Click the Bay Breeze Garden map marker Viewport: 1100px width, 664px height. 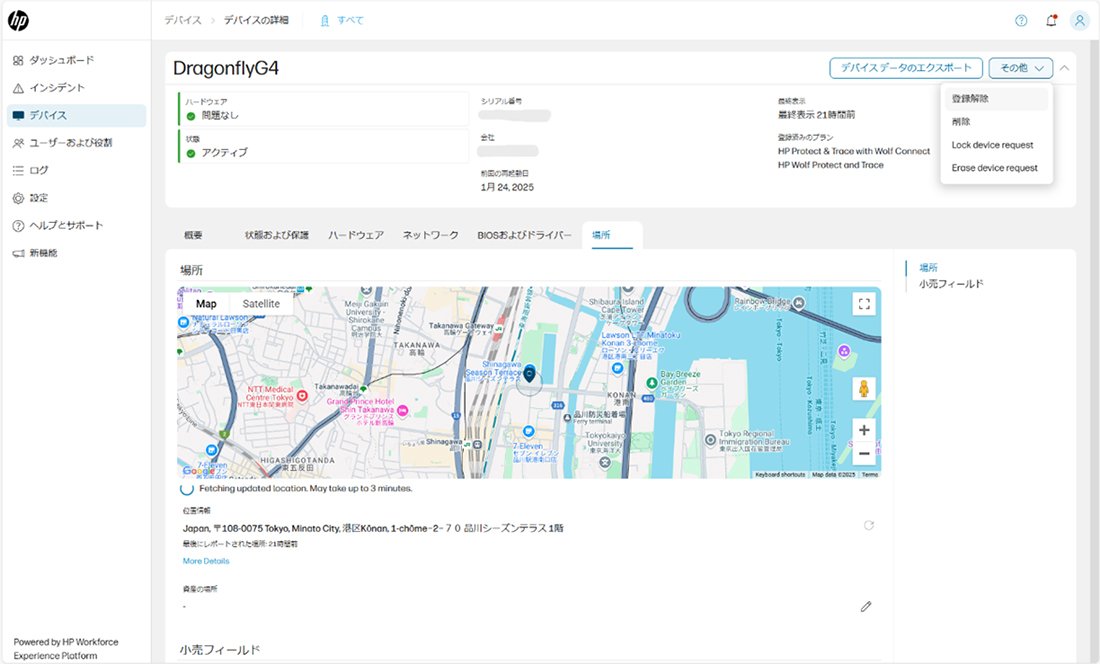(x=652, y=382)
